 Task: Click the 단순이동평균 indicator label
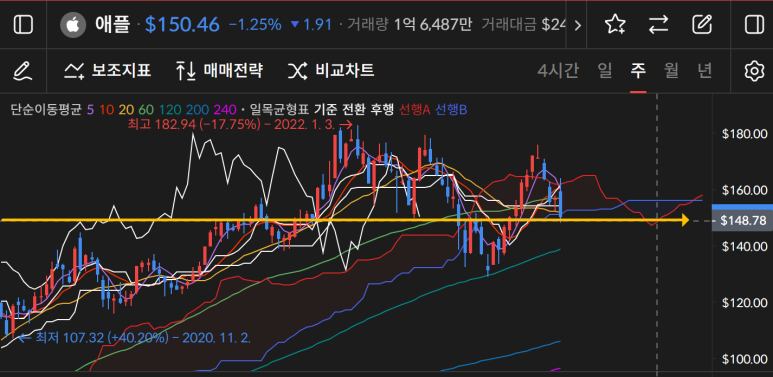[x=46, y=109]
